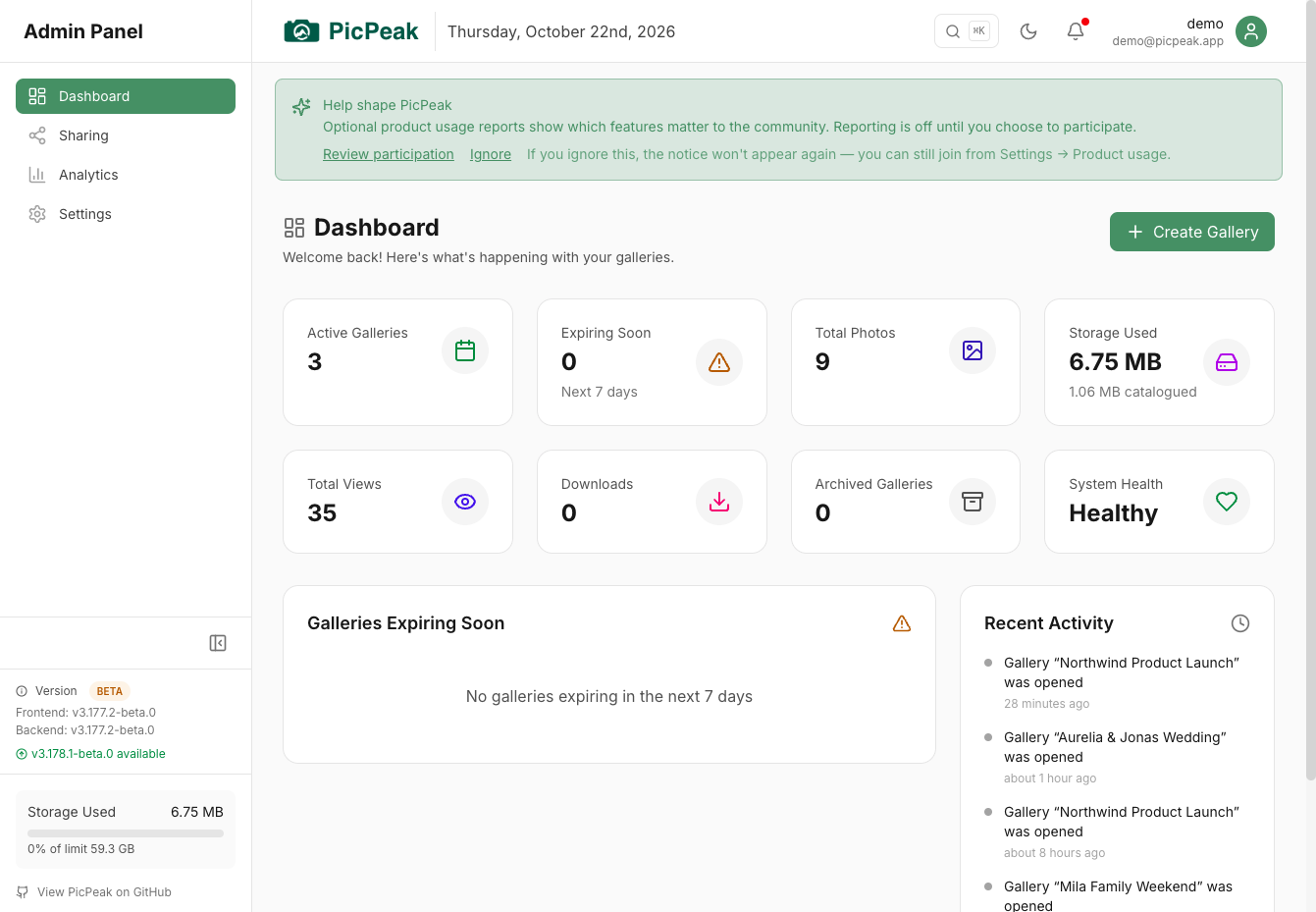Click the Aurelia & Jonas Wedding activity entry
1316x912 pixels.
point(1117,758)
